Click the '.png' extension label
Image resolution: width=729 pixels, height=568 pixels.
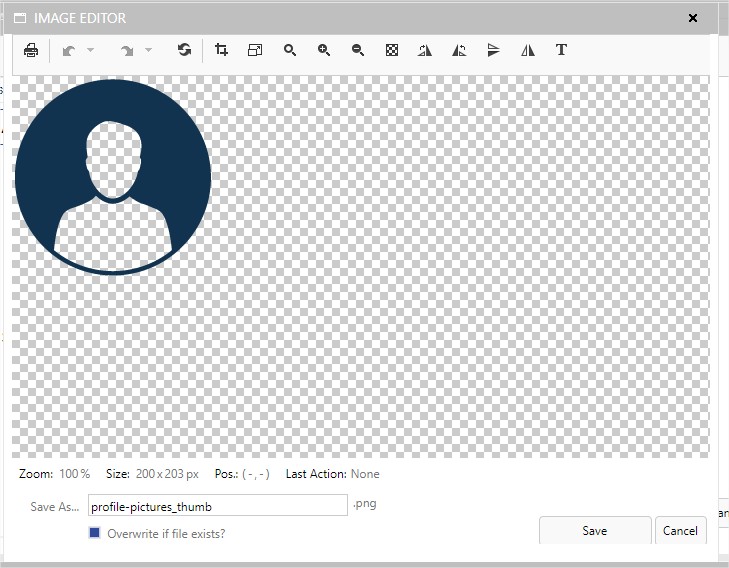[x=364, y=504]
